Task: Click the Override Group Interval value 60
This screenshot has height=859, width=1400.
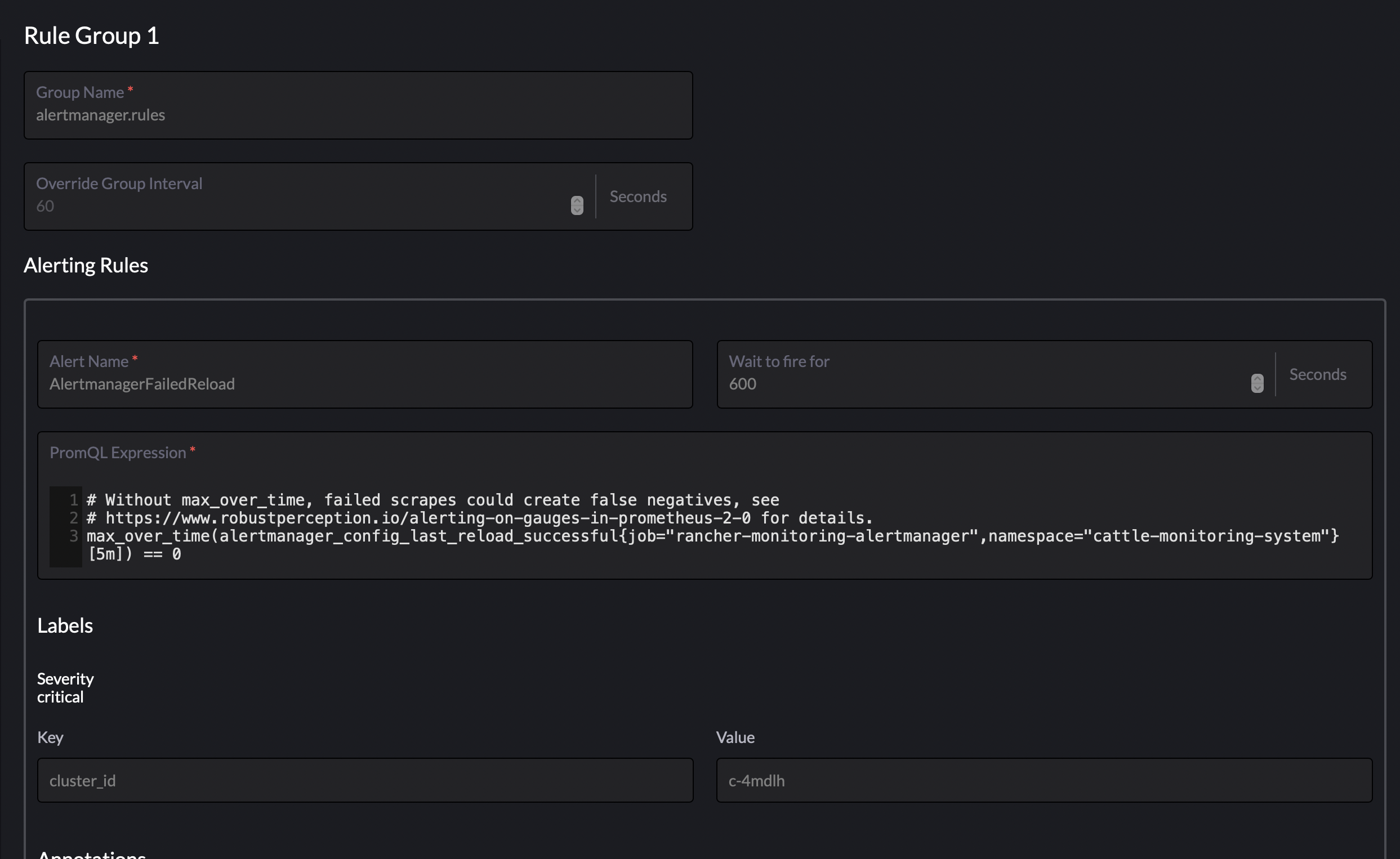Action: 45,205
